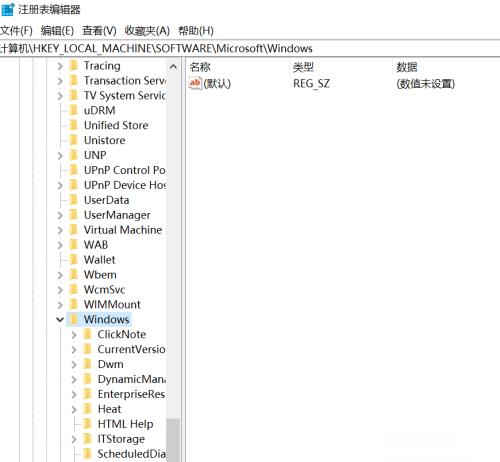
Task: Select the Virtual Machine key
Action: click(123, 230)
